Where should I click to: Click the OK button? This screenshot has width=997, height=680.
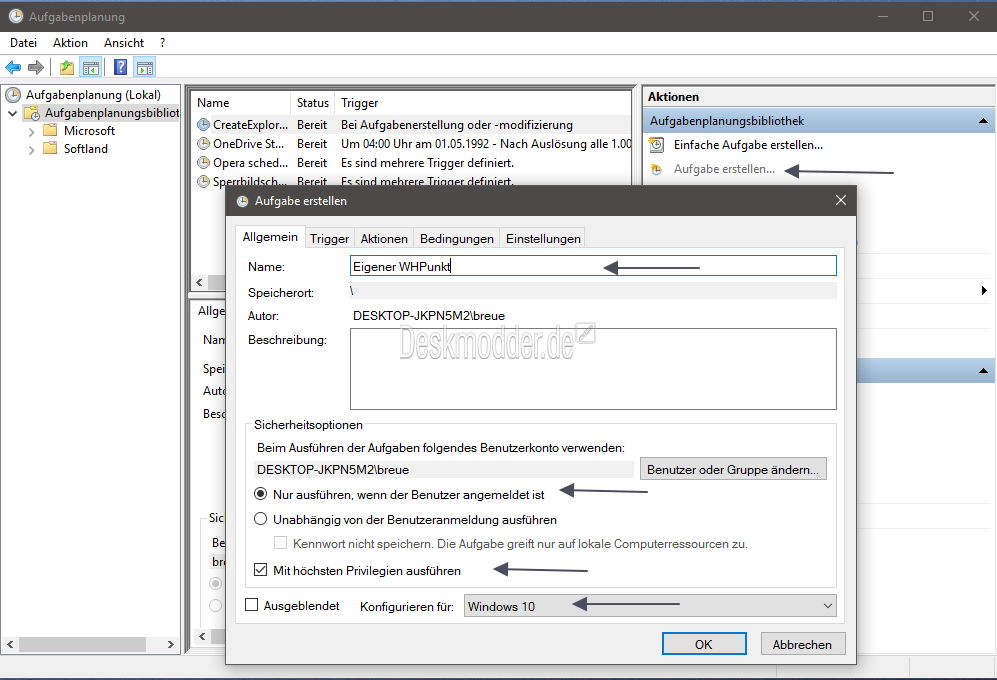704,644
